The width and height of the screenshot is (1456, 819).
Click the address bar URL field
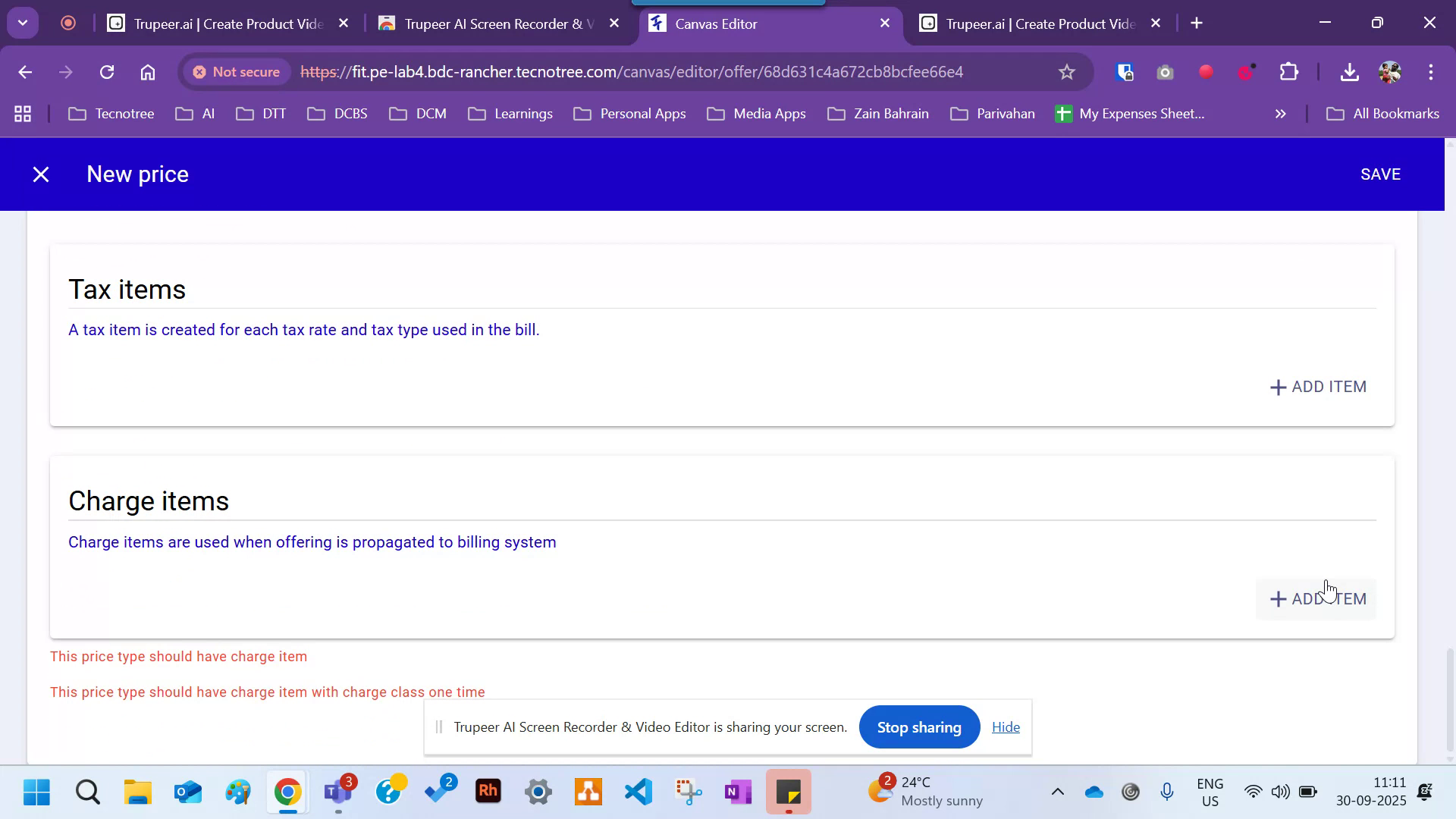(629, 72)
